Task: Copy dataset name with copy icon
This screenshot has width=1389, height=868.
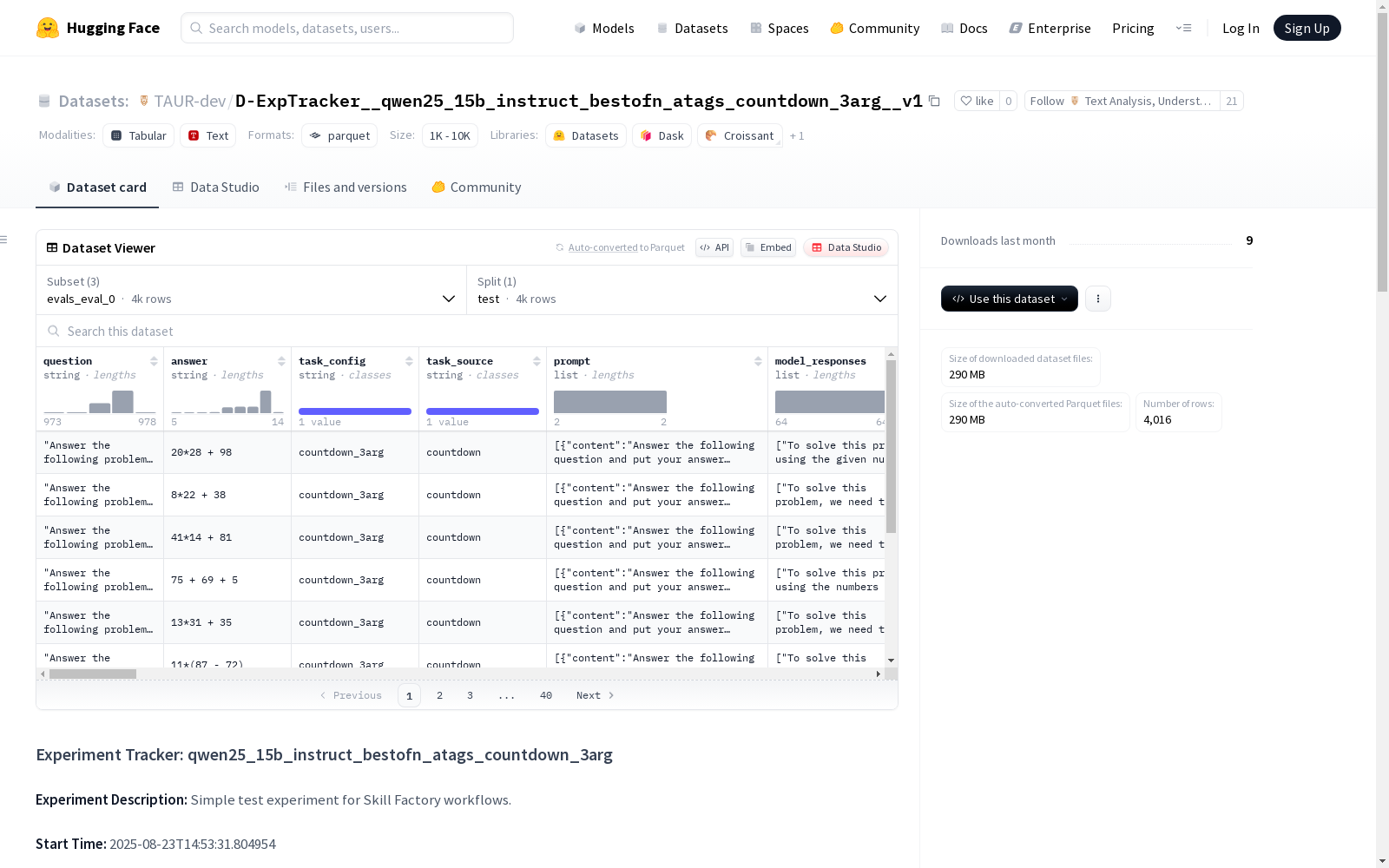Action: tap(934, 101)
